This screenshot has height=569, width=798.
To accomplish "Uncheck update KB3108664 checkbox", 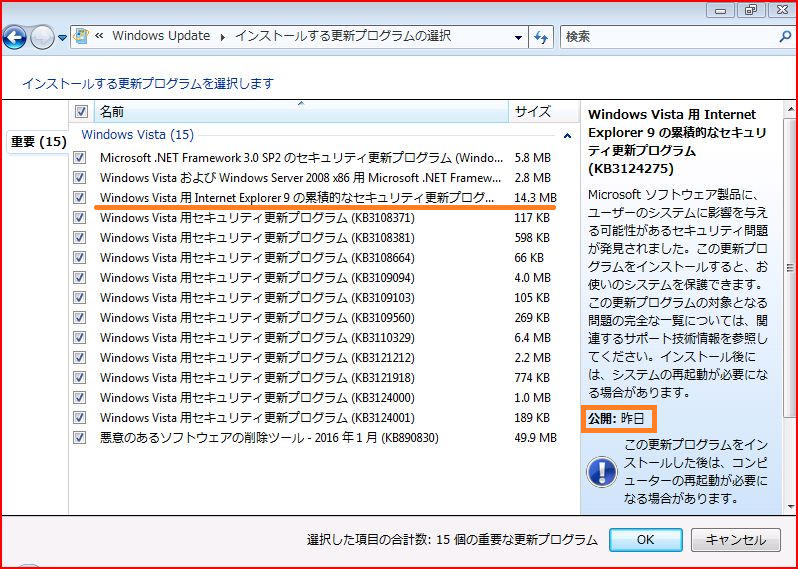I will point(79,257).
